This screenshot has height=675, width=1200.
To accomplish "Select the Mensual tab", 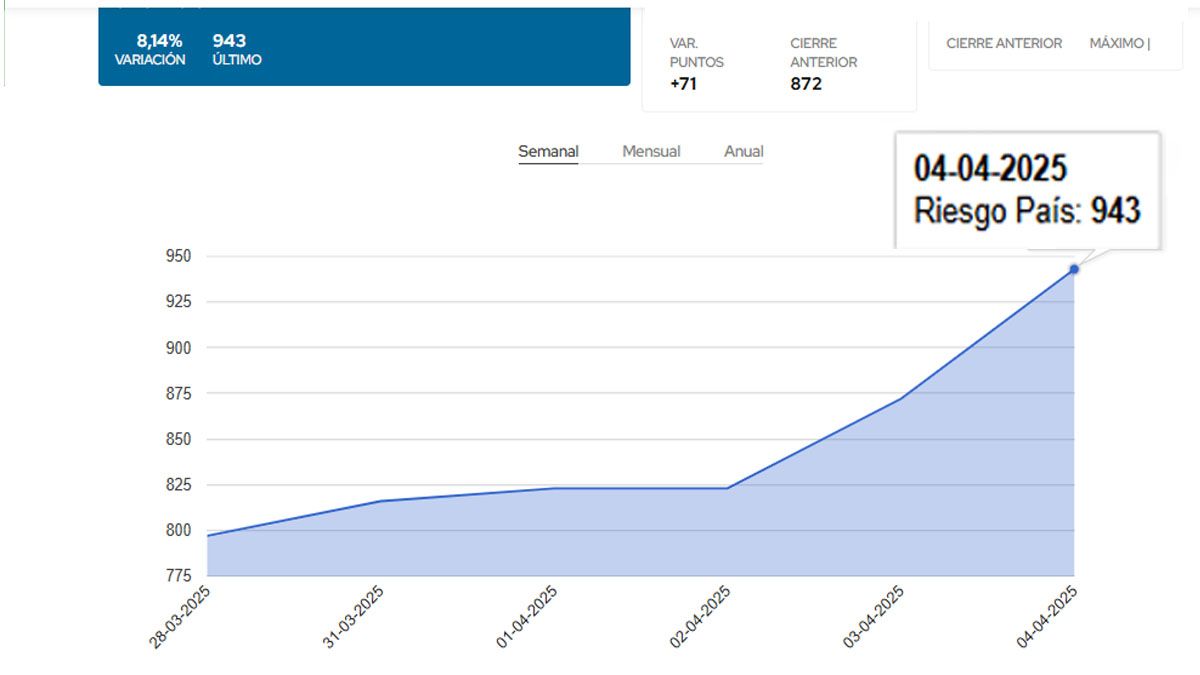I will pos(651,152).
